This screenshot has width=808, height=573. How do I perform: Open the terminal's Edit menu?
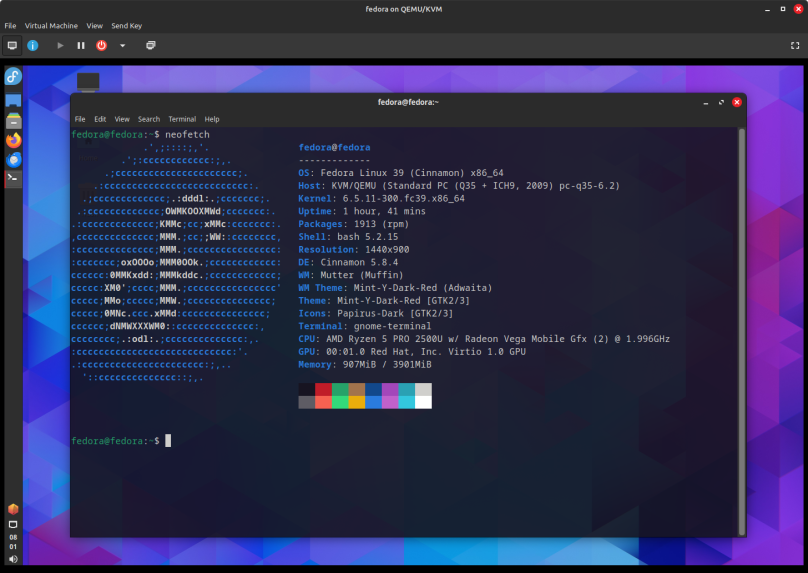click(x=100, y=119)
